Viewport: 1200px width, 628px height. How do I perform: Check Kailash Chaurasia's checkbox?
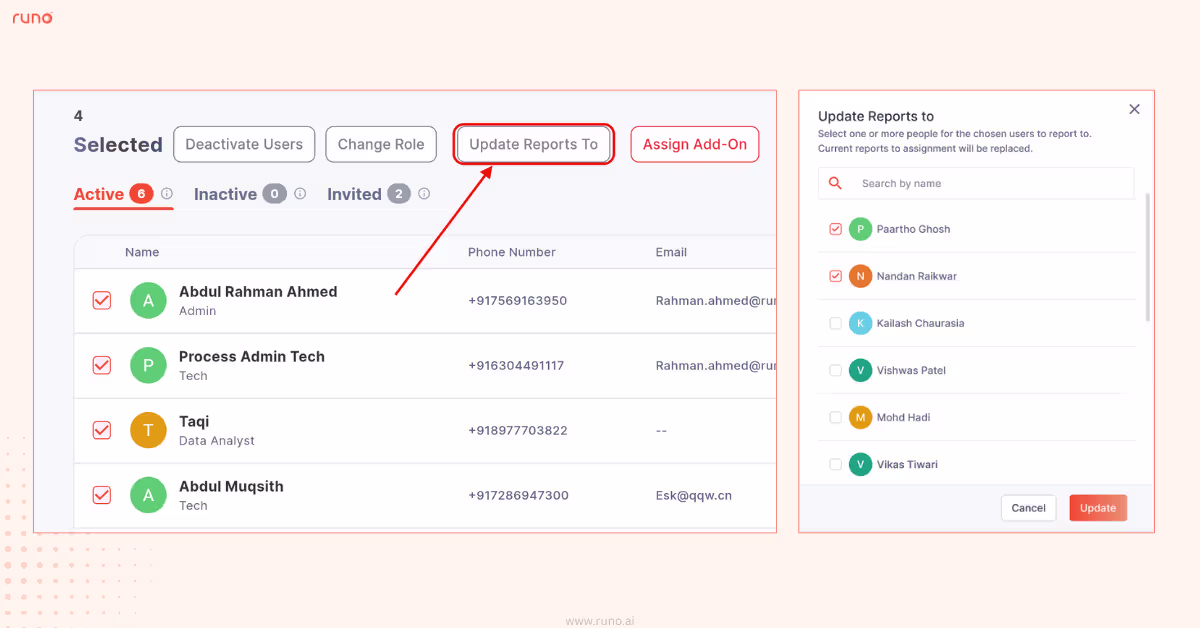[x=835, y=323]
